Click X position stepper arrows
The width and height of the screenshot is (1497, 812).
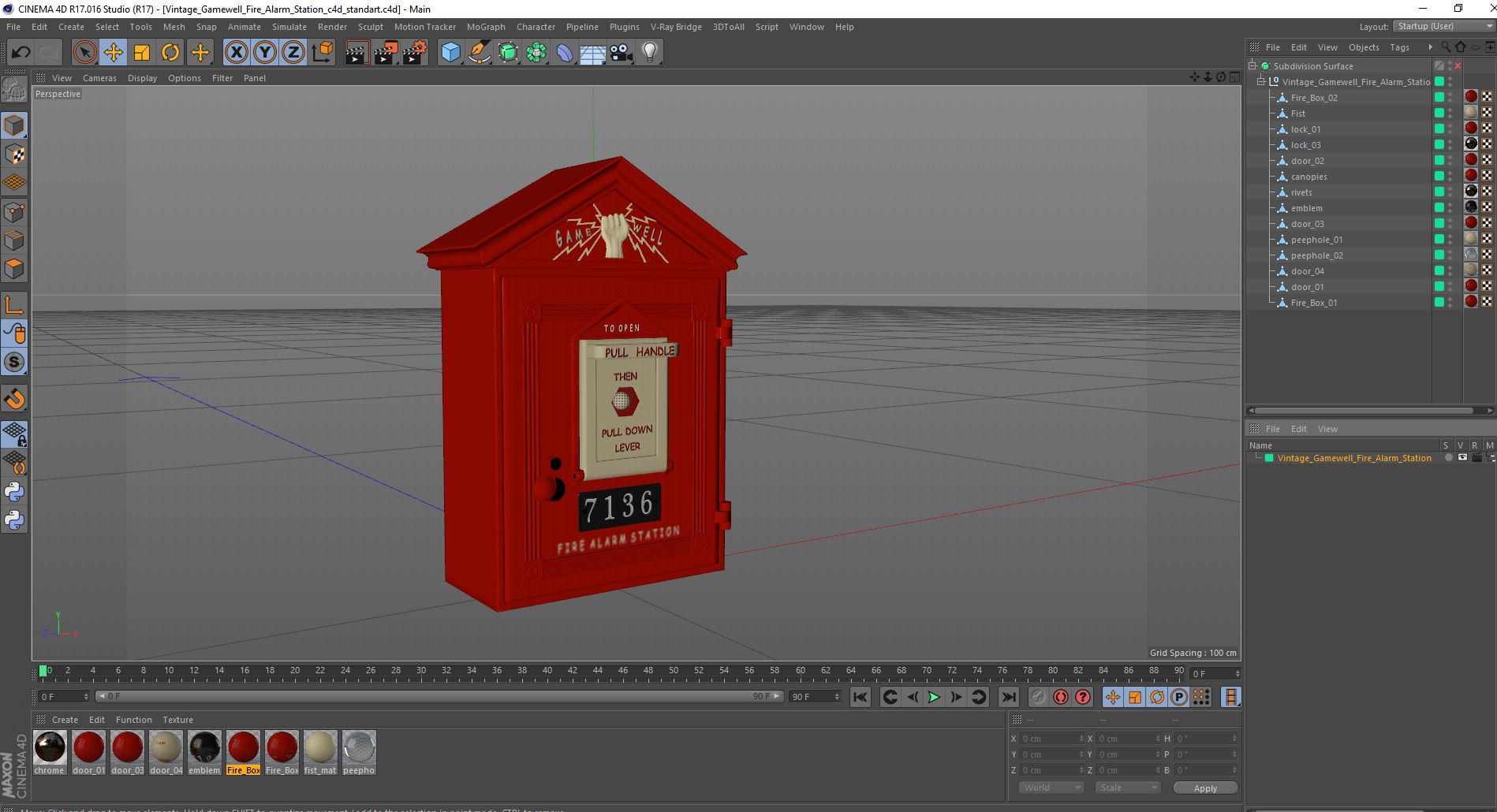click(1081, 739)
